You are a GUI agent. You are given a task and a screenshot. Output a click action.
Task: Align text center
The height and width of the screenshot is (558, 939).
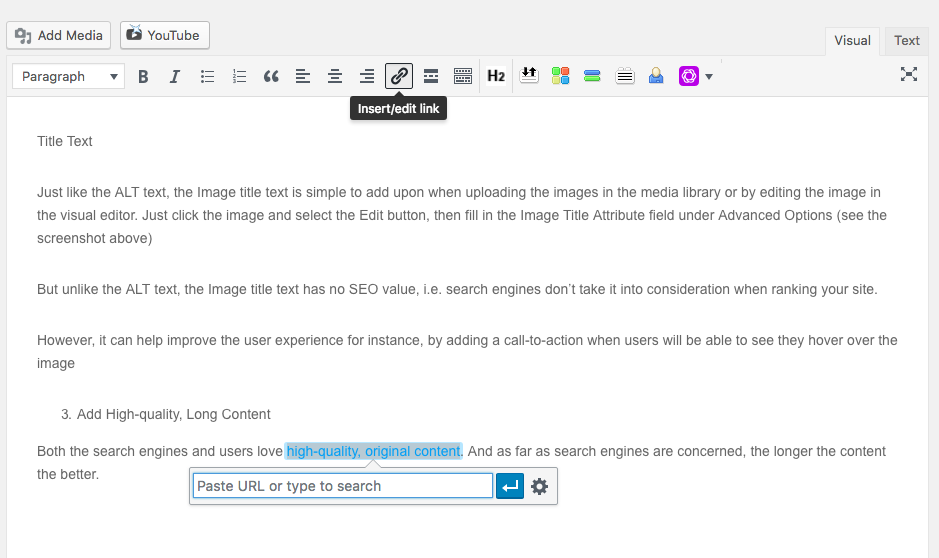coord(335,77)
